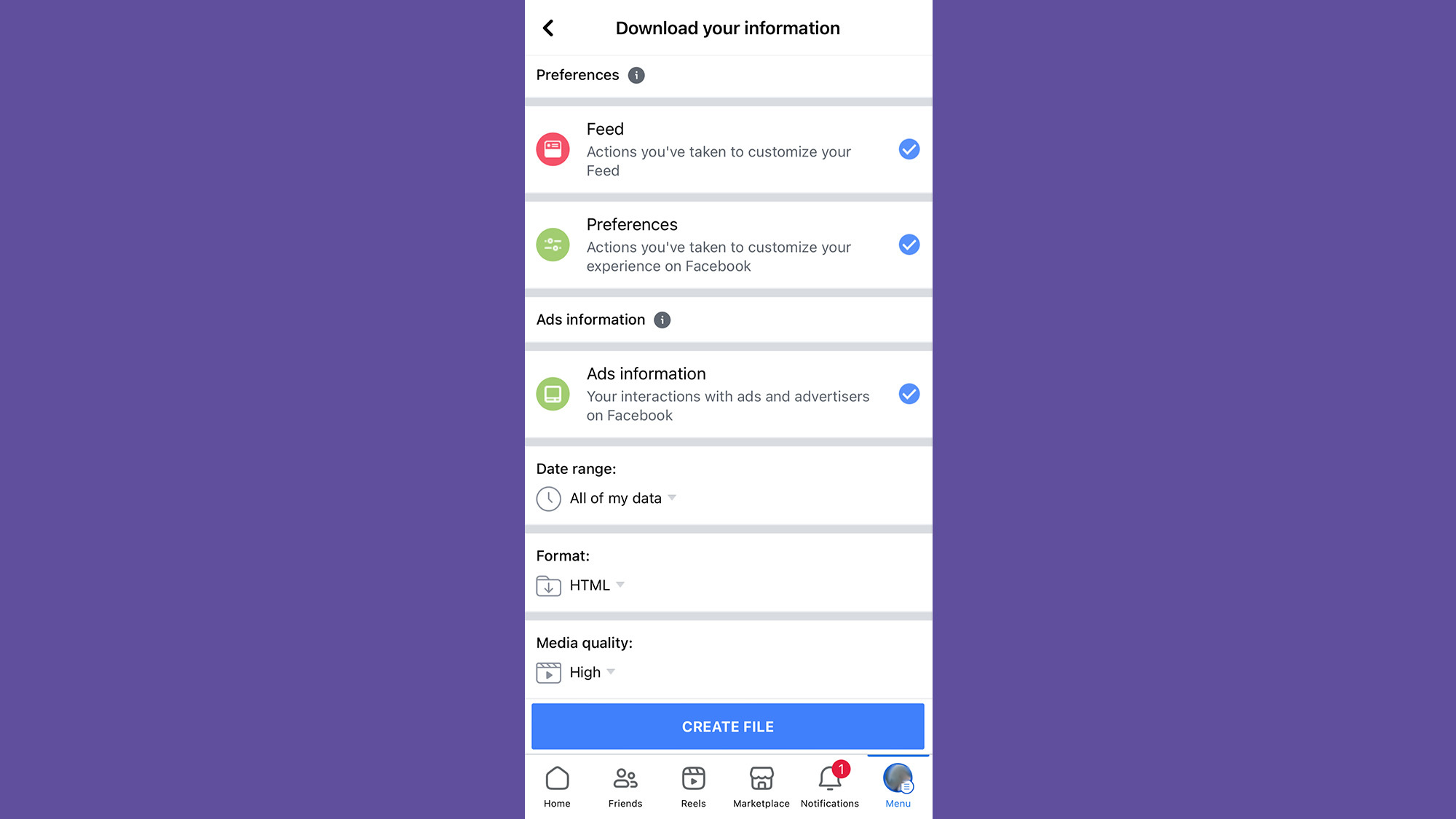Toggle the Ads information checkbox

pos(907,393)
